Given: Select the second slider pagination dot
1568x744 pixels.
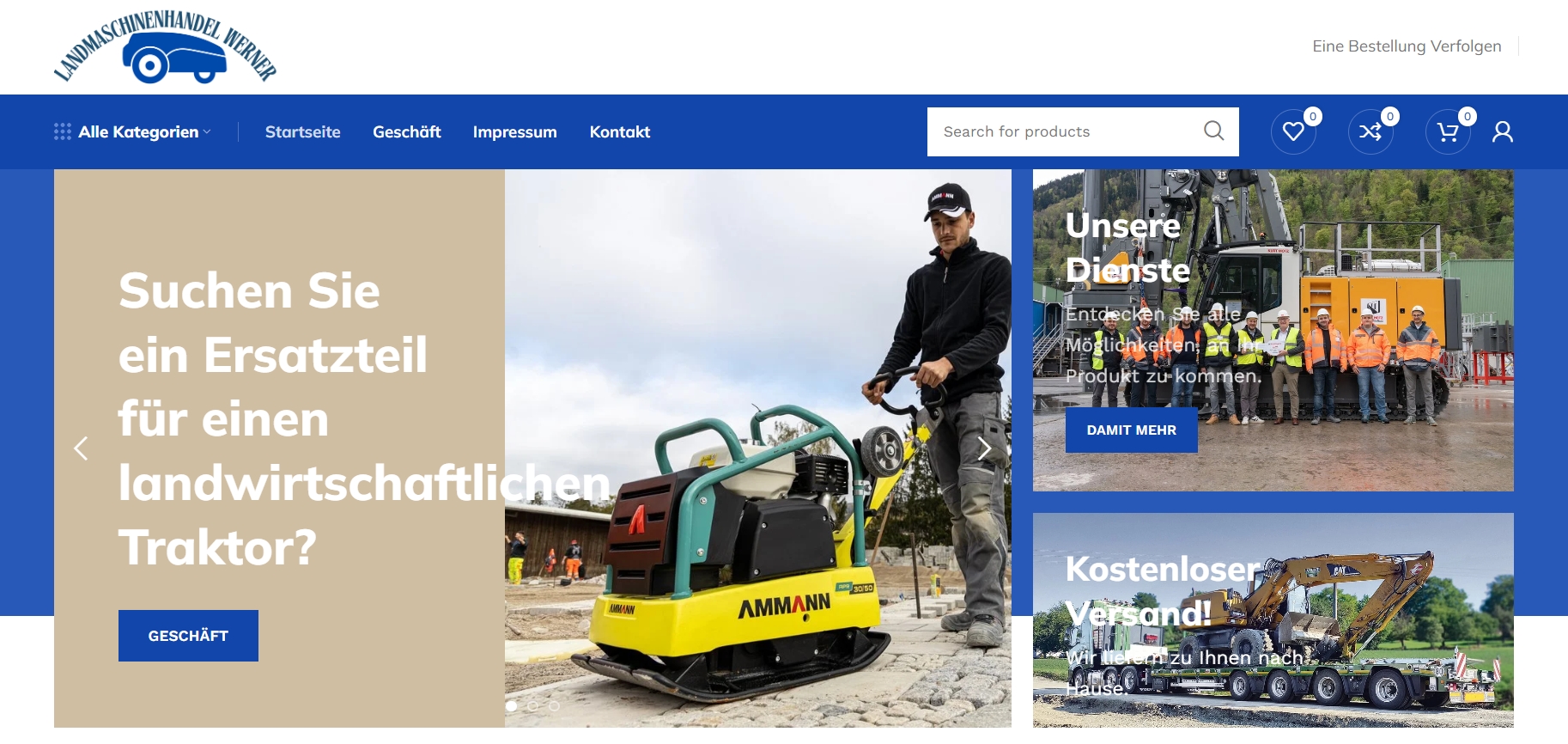Looking at the screenshot, I should pos(533,706).
